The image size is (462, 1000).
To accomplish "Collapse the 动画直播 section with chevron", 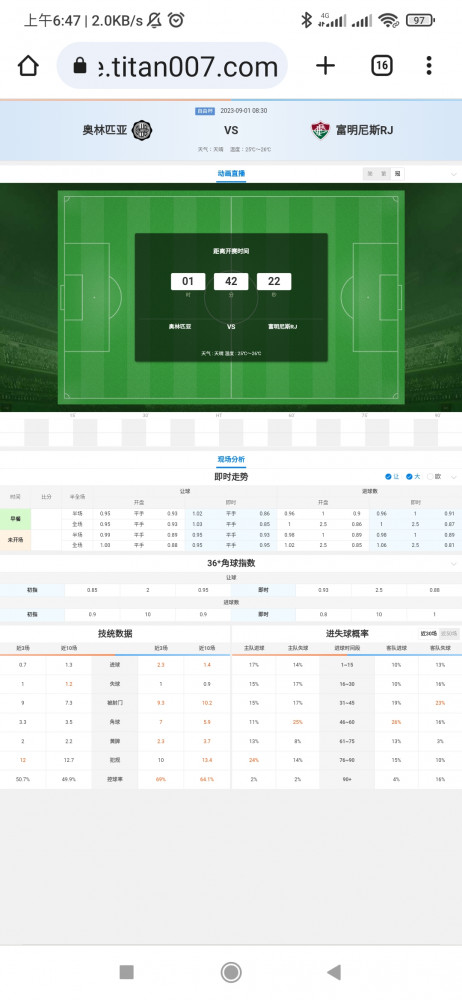I will tap(454, 174).
